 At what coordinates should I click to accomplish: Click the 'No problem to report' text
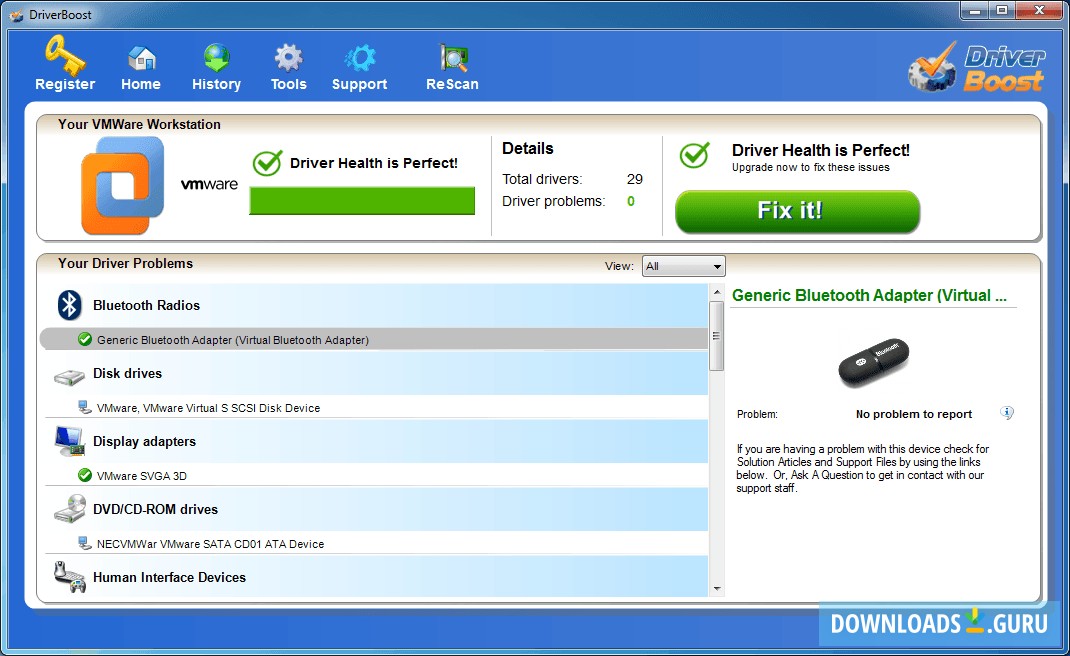914,414
